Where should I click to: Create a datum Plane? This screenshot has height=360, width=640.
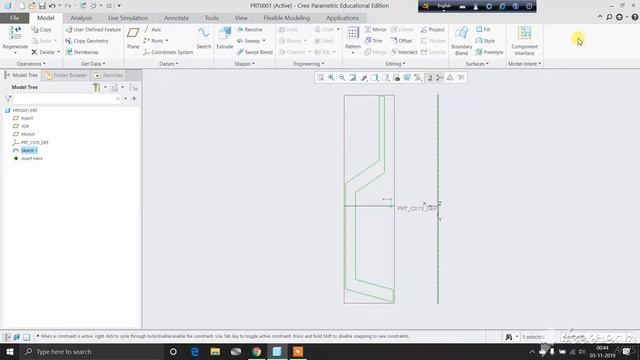click(133, 38)
